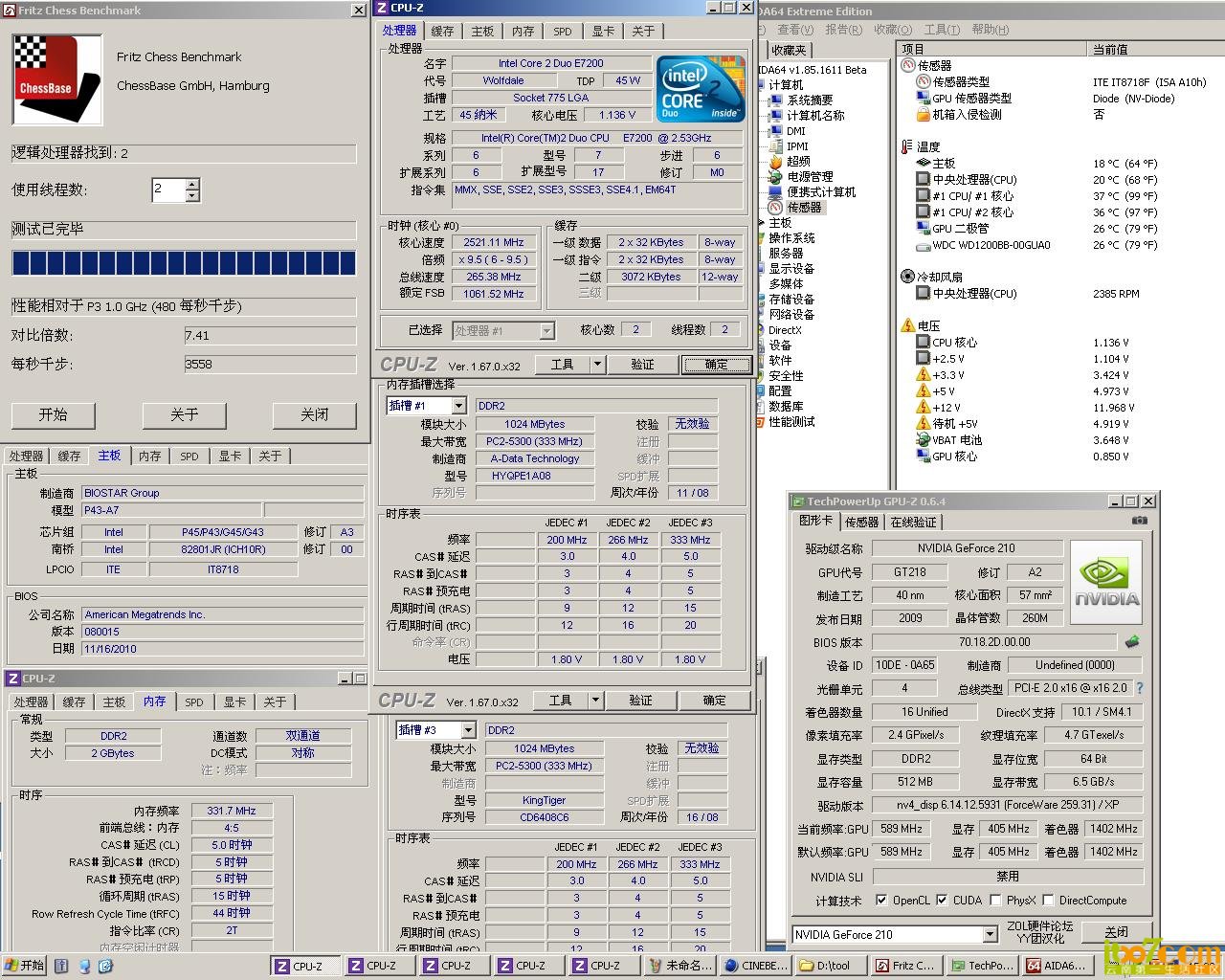Click 关于 button in Fritz Chess Benchmark

click(184, 414)
